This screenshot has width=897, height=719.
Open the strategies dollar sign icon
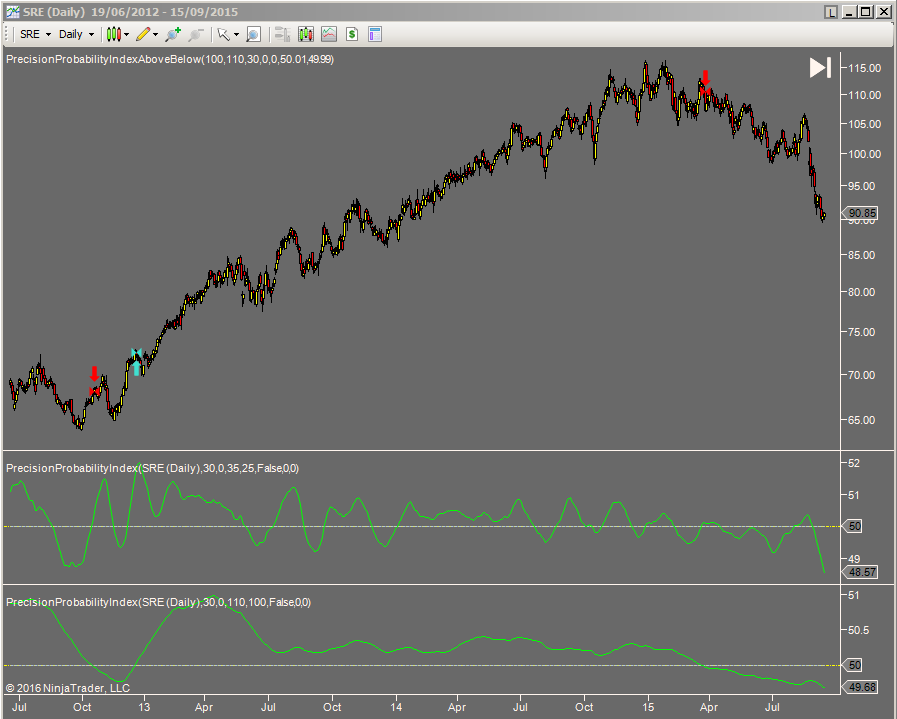coord(352,34)
